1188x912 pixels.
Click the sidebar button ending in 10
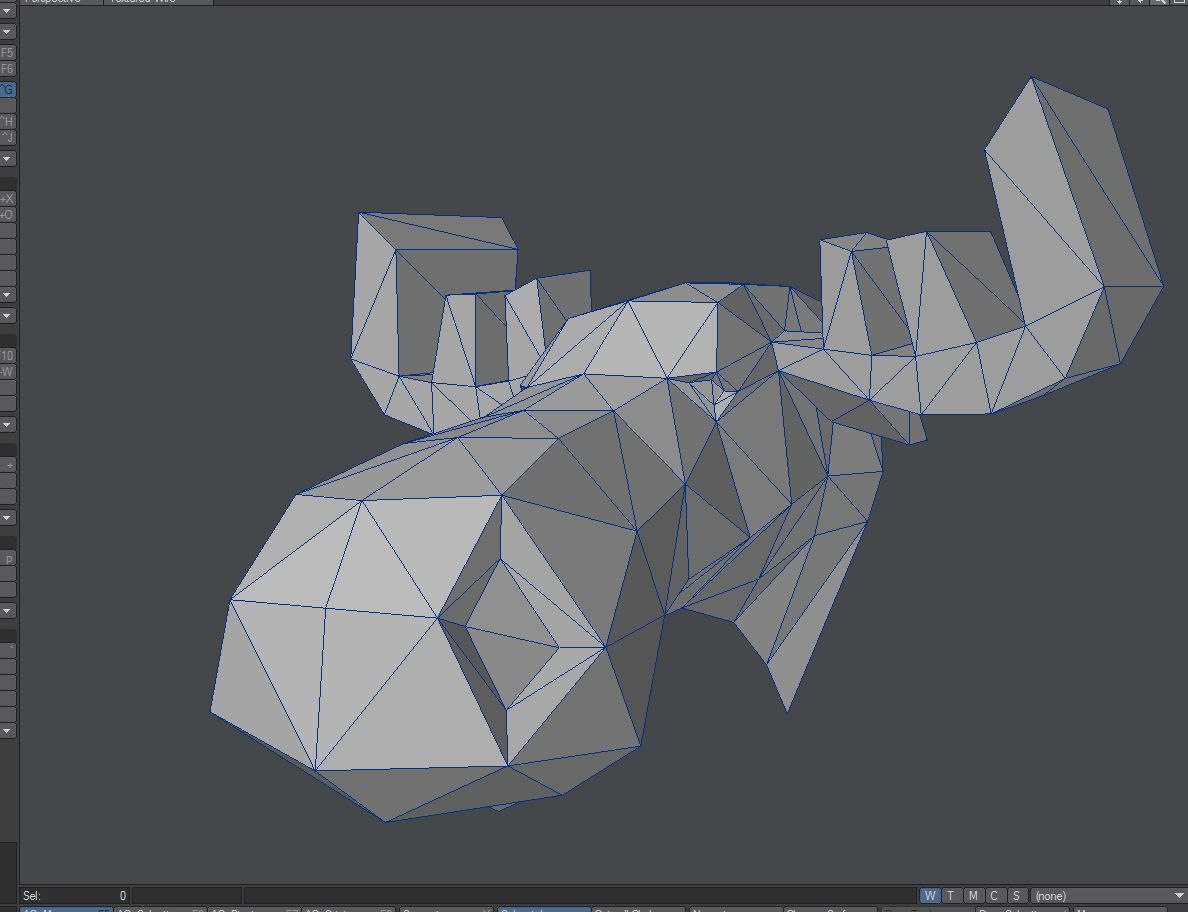(x=7, y=355)
